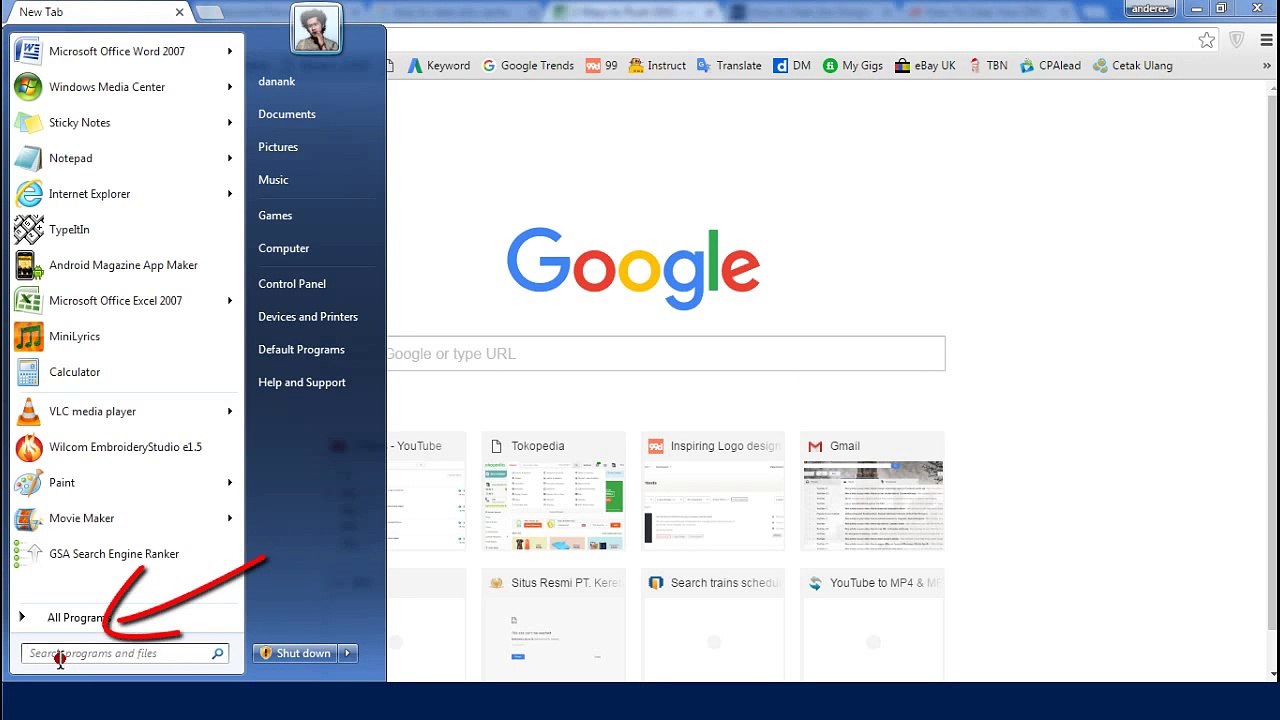Click the shield extension icon in Chrome
Image resolution: width=1280 pixels, height=720 pixels.
pyautogui.click(x=1237, y=40)
